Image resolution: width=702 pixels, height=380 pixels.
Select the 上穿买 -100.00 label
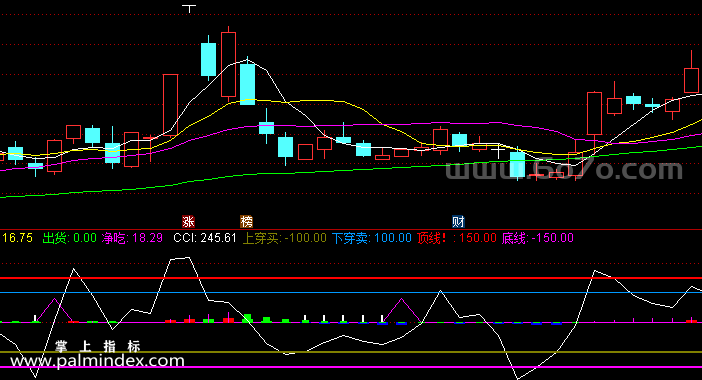pyautogui.click(x=284, y=238)
